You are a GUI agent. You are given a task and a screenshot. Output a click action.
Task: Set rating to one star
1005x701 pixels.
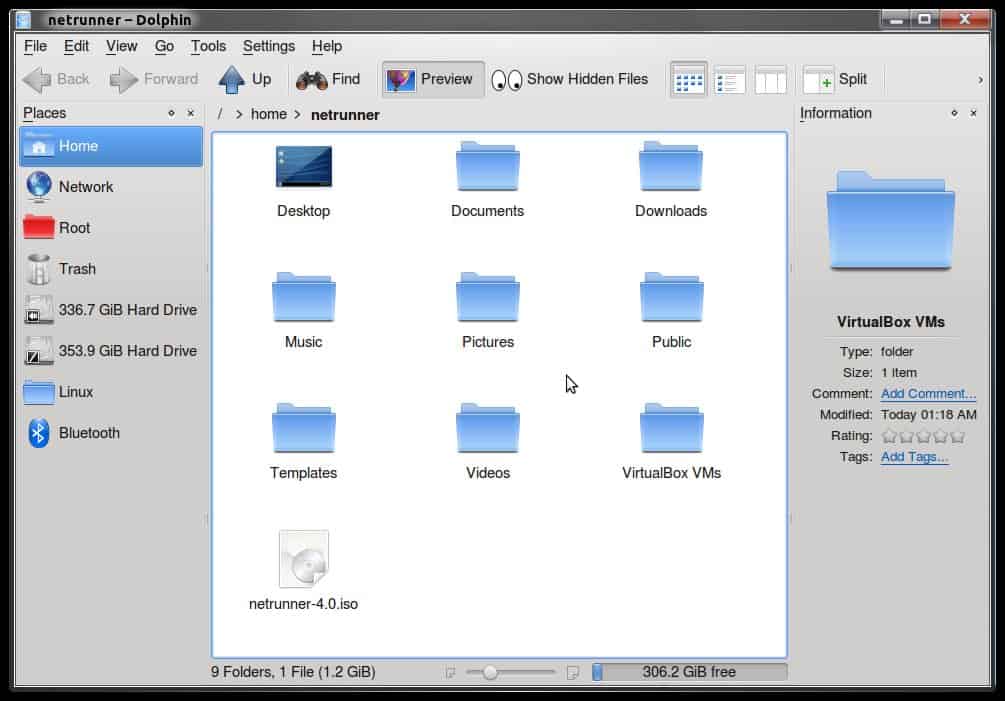[x=889, y=436]
